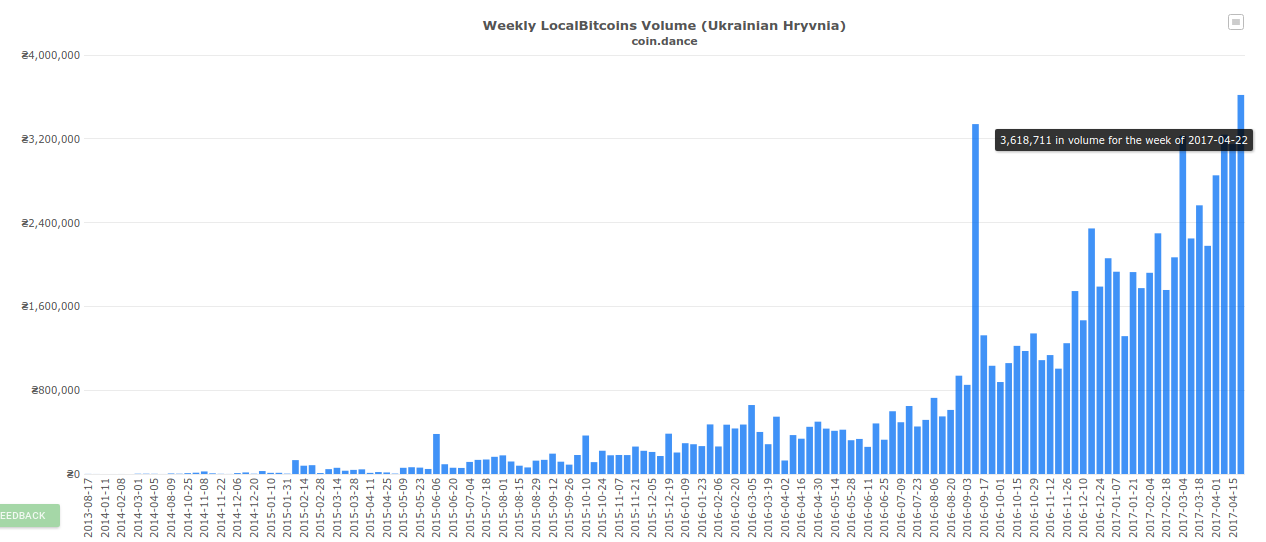This screenshot has width=1266, height=542.
Task: Click the 2015-02-14 x-axis date label
Action: click(x=304, y=508)
